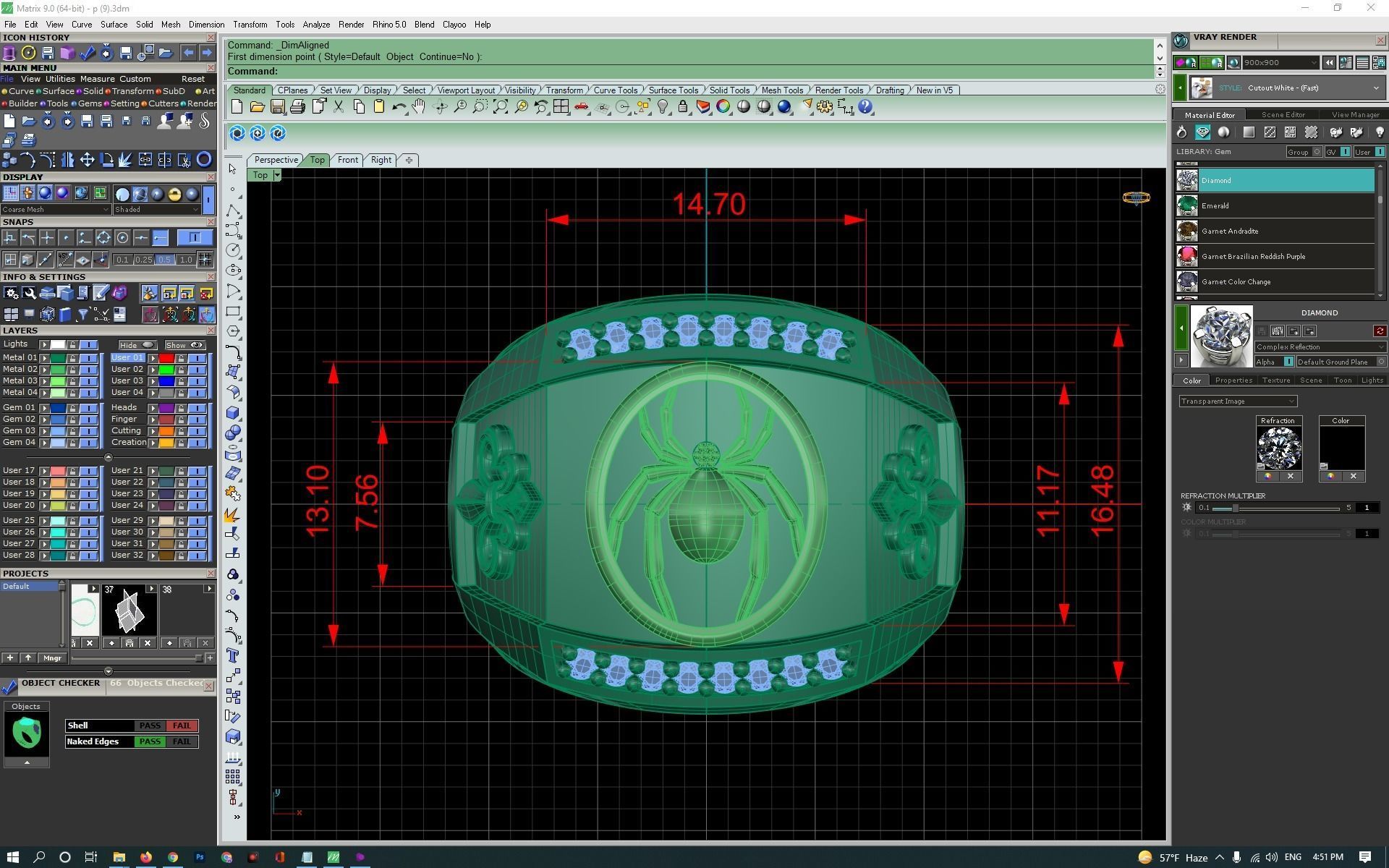Click the Undo arrow icon
Image resolution: width=1389 pixels, height=868 pixels.
399,107
